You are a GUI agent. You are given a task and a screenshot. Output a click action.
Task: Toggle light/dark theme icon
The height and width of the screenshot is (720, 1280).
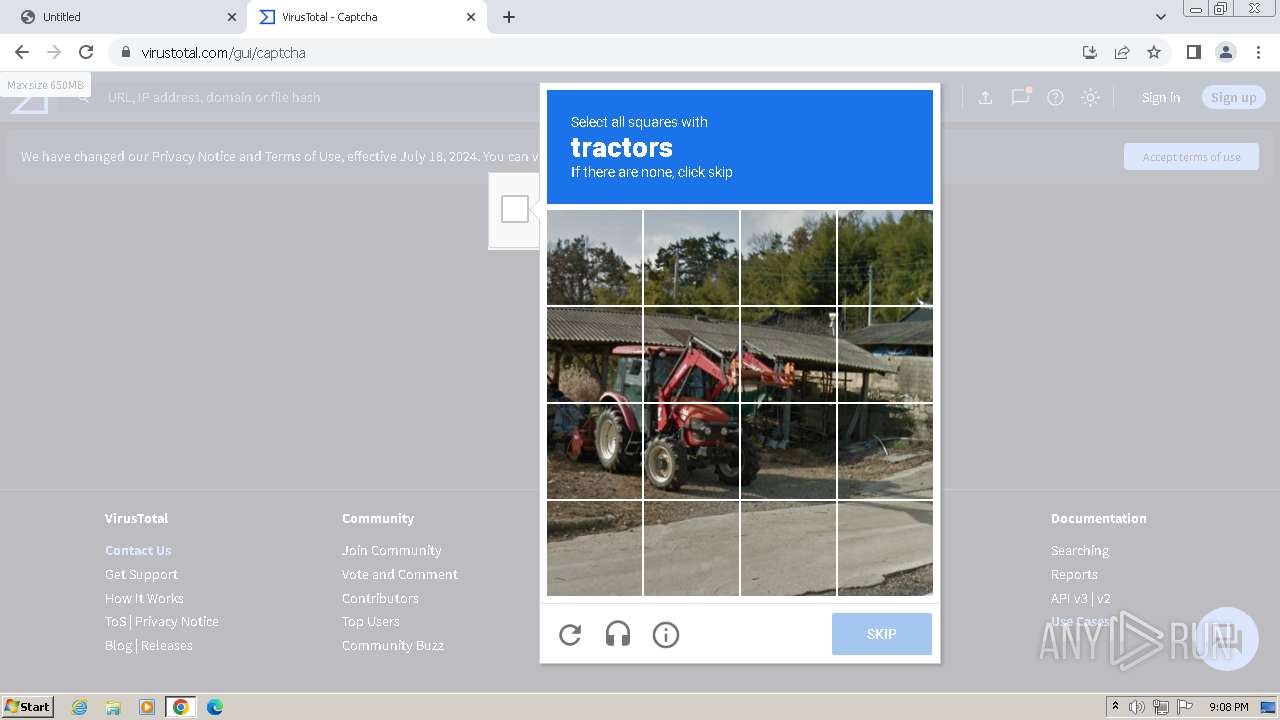[x=1091, y=97]
